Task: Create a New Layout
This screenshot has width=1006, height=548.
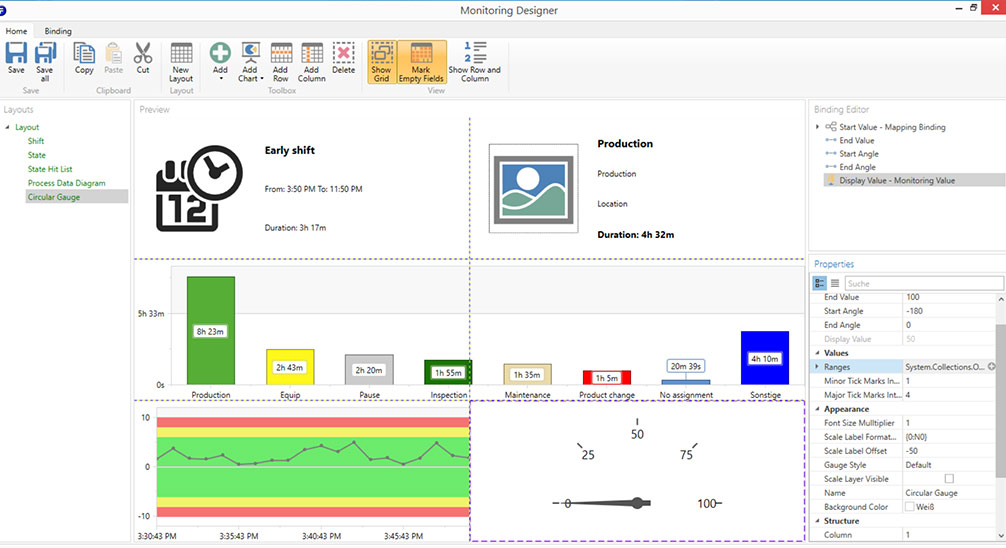Action: click(x=181, y=62)
